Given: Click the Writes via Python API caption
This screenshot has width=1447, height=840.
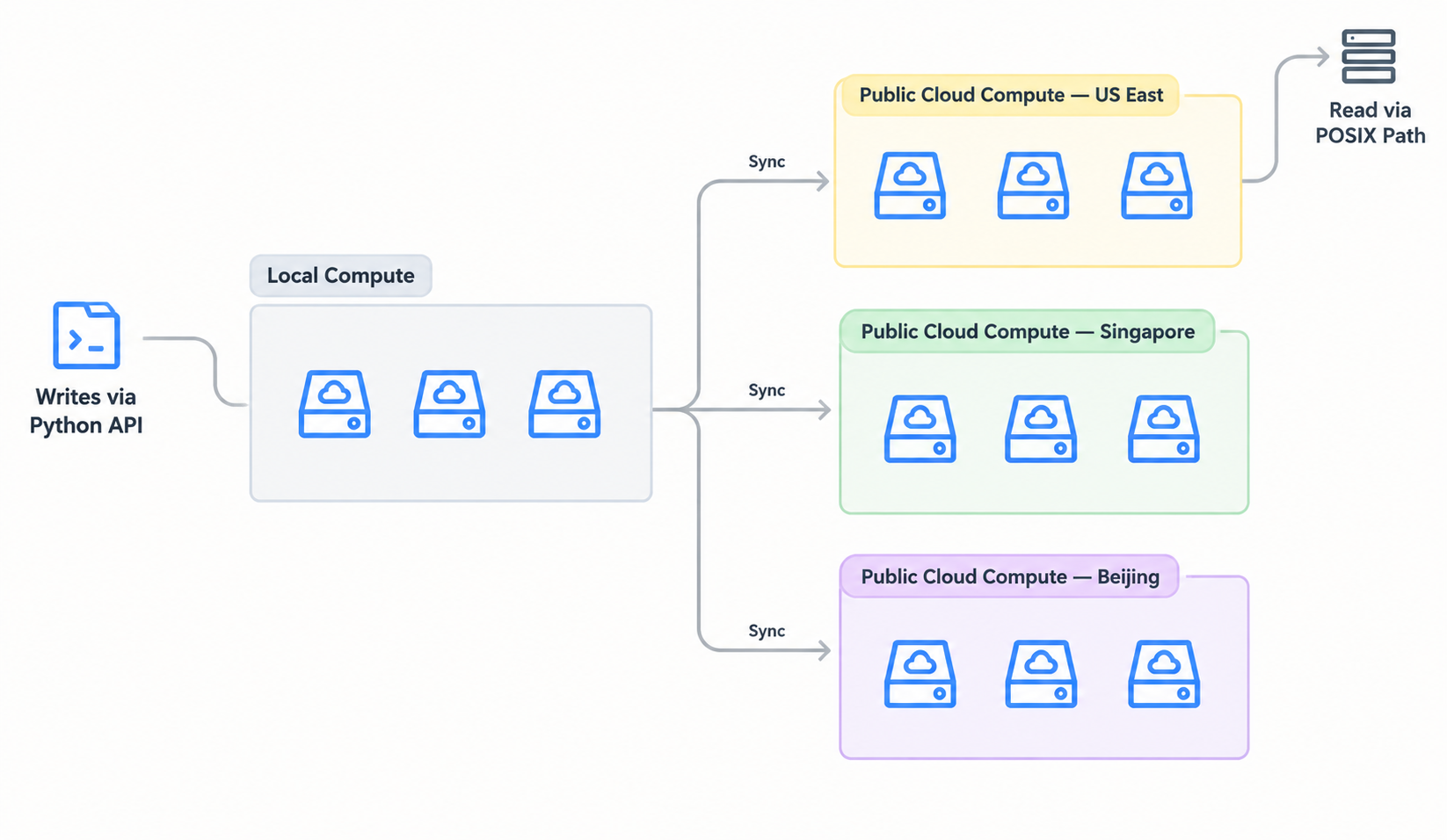Looking at the screenshot, I should pos(86,411).
